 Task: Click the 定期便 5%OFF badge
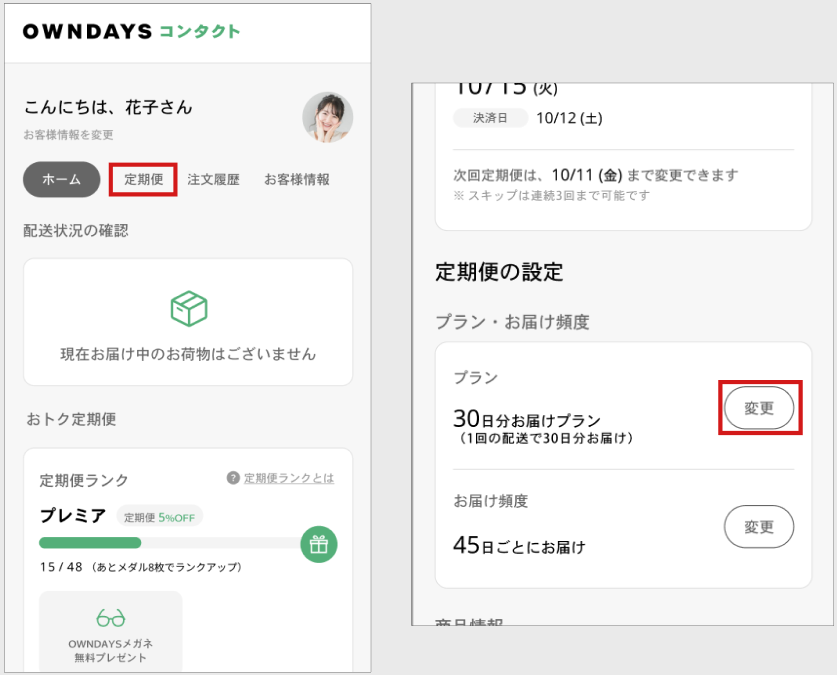160,517
